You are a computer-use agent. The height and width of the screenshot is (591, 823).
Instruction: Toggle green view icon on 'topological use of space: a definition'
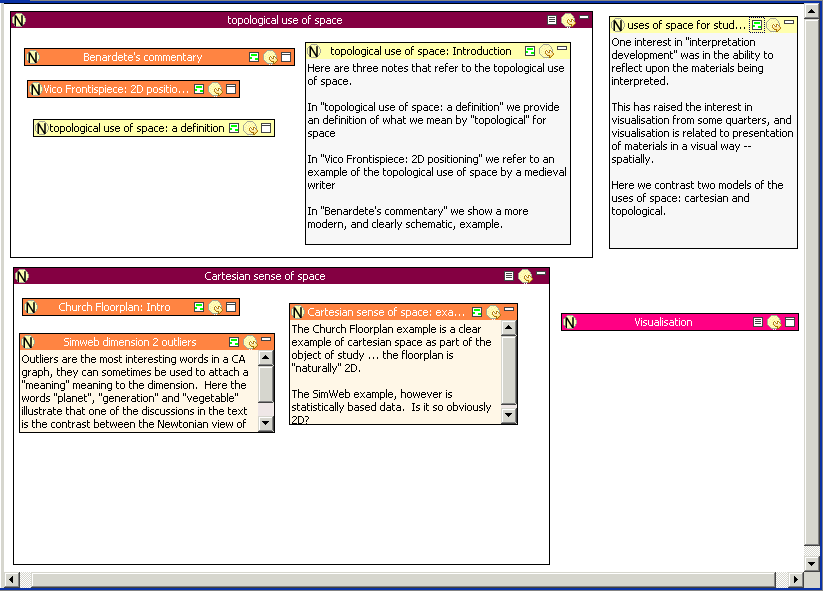click(x=234, y=128)
